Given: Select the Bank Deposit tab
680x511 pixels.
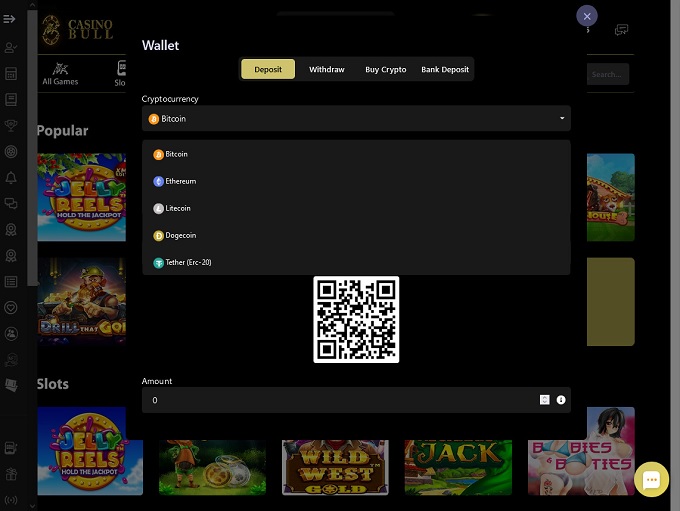Looking at the screenshot, I should click(x=445, y=70).
